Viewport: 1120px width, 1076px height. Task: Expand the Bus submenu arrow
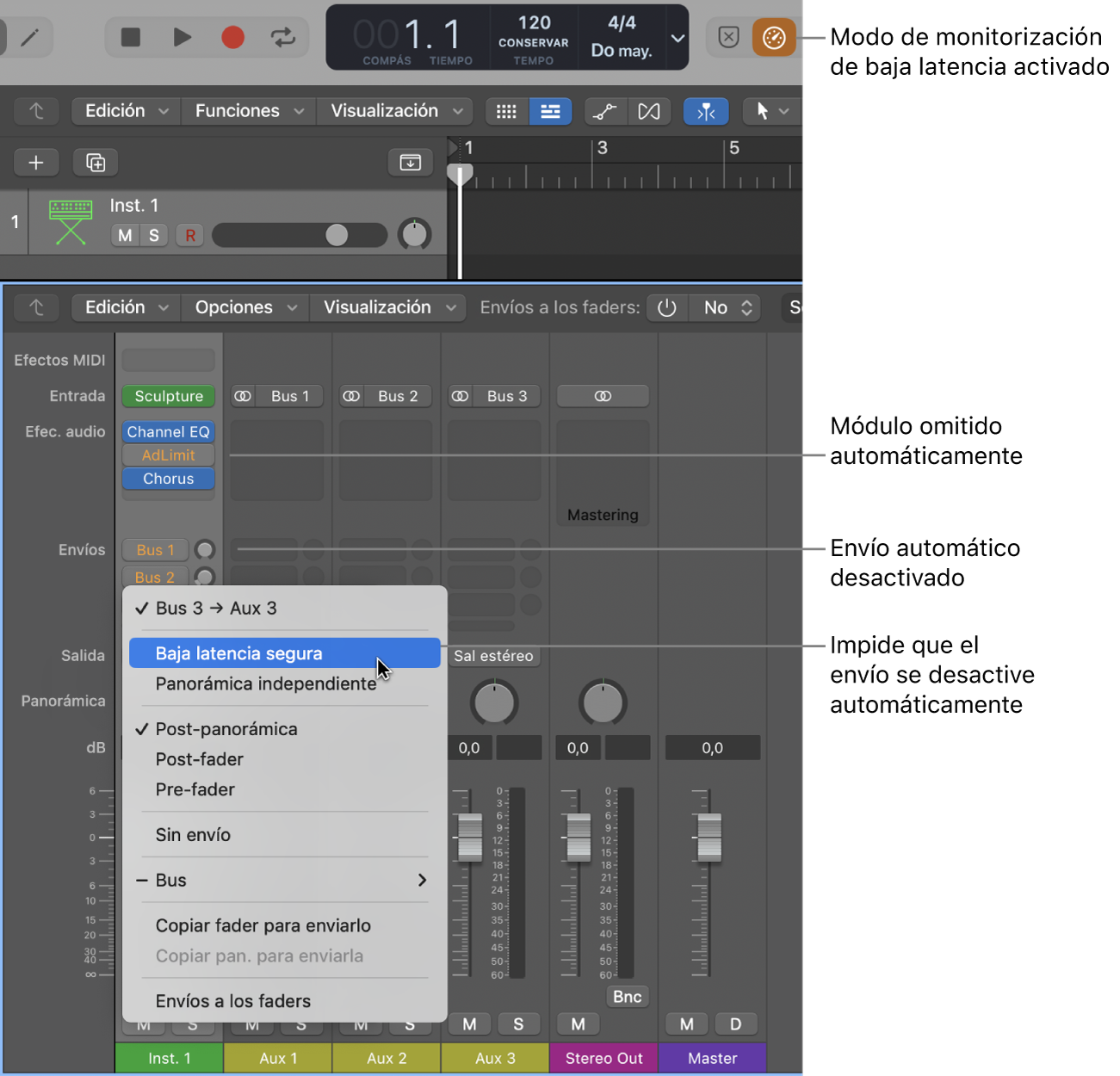pos(422,880)
